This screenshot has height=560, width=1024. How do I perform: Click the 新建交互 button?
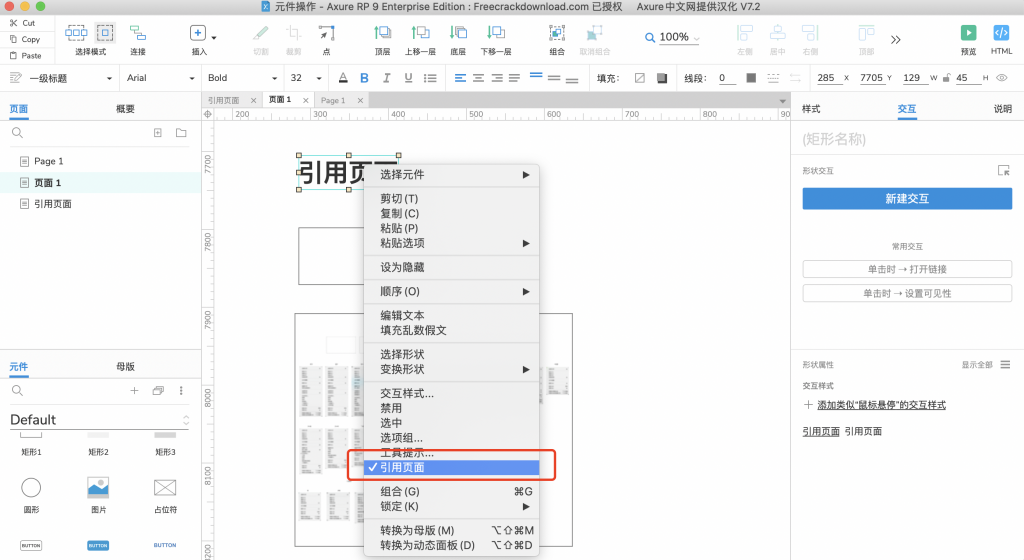pyautogui.click(x=906, y=198)
